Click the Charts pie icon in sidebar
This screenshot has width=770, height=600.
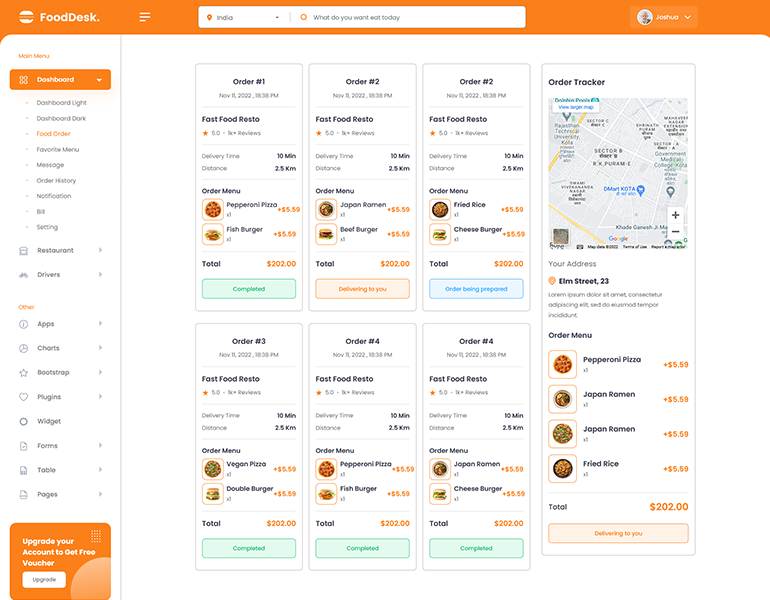(23, 348)
